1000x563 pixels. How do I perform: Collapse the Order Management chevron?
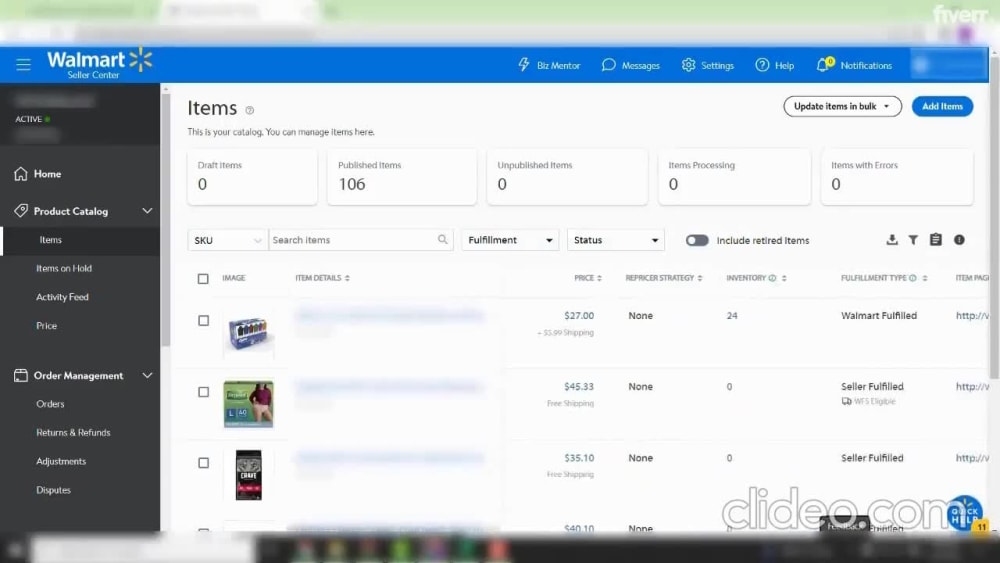[147, 376]
